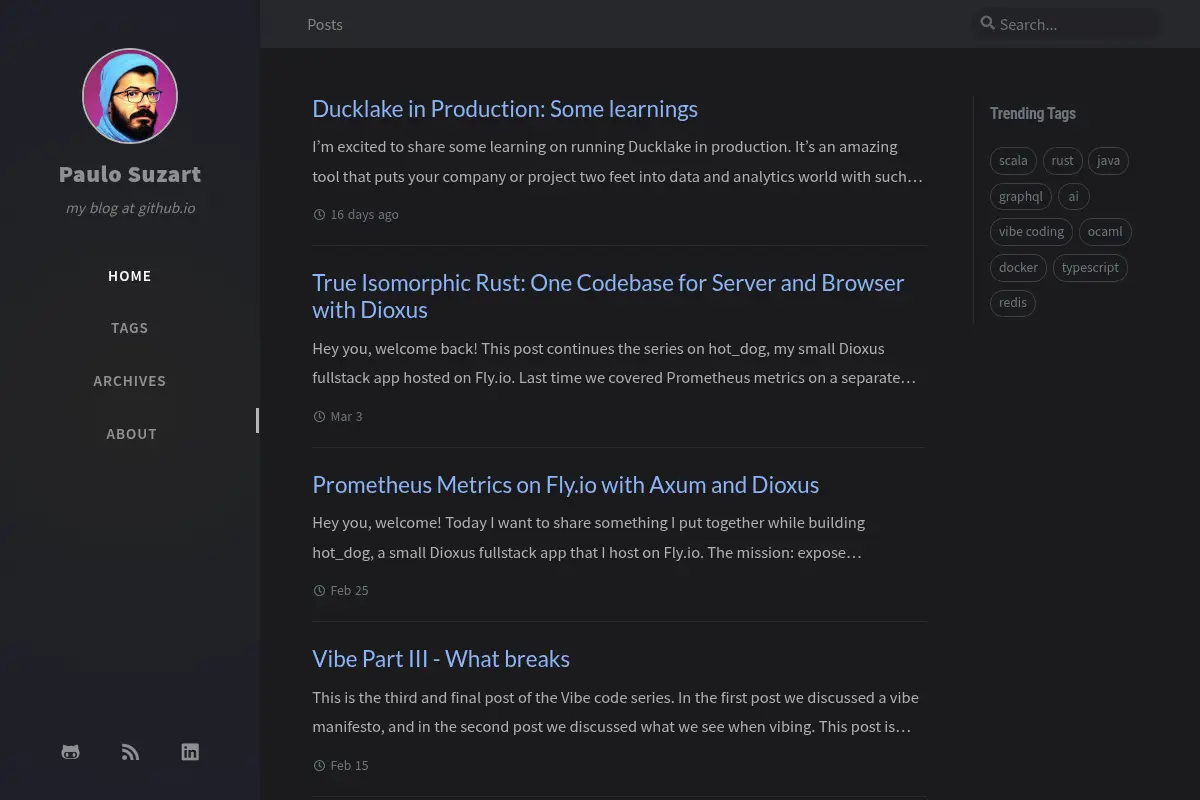Click Paulo Suzart's avatar picture
Viewport: 1200px width, 800px height.
tap(130, 96)
